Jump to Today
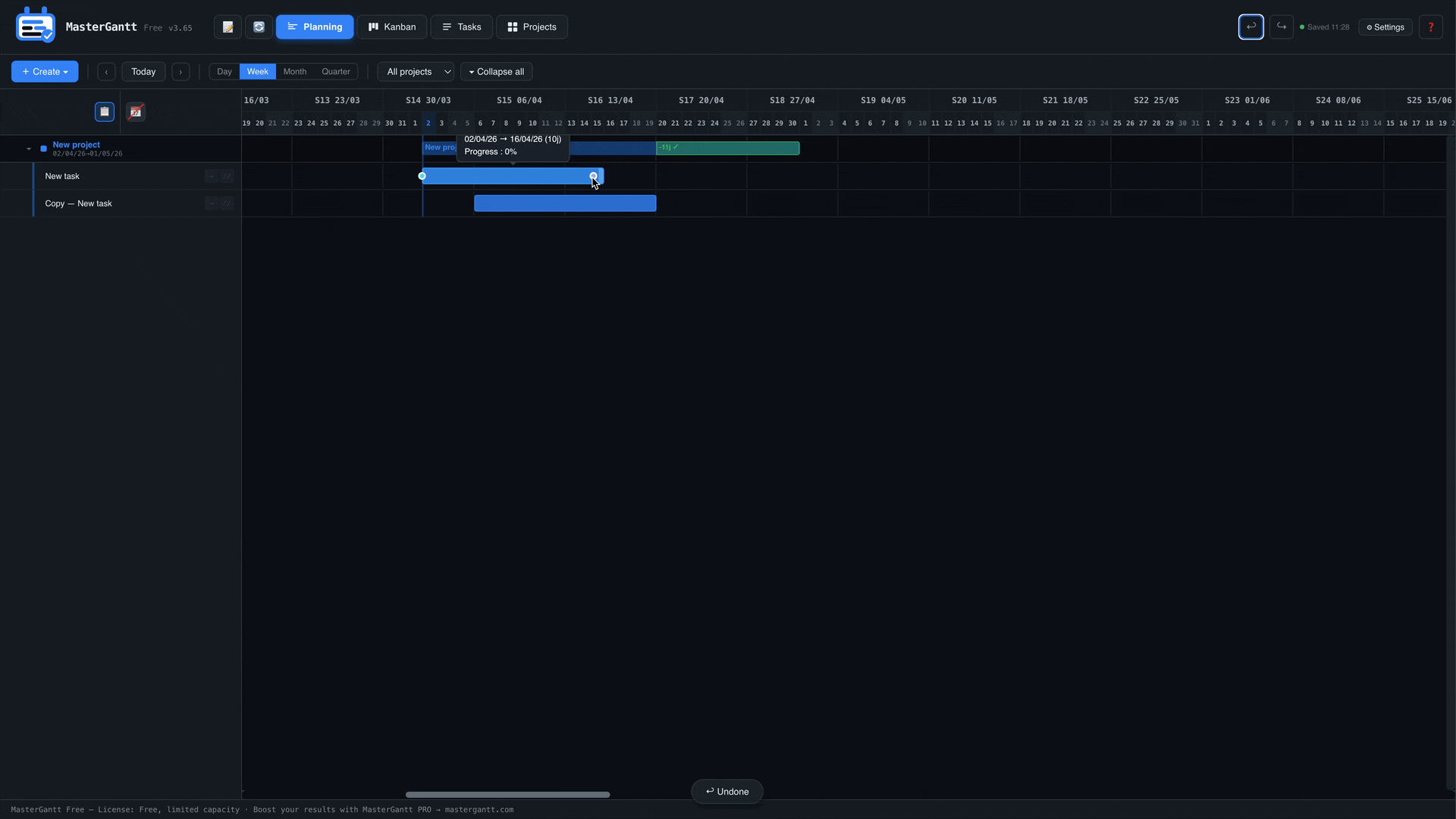The height and width of the screenshot is (819, 1456). pyautogui.click(x=143, y=72)
